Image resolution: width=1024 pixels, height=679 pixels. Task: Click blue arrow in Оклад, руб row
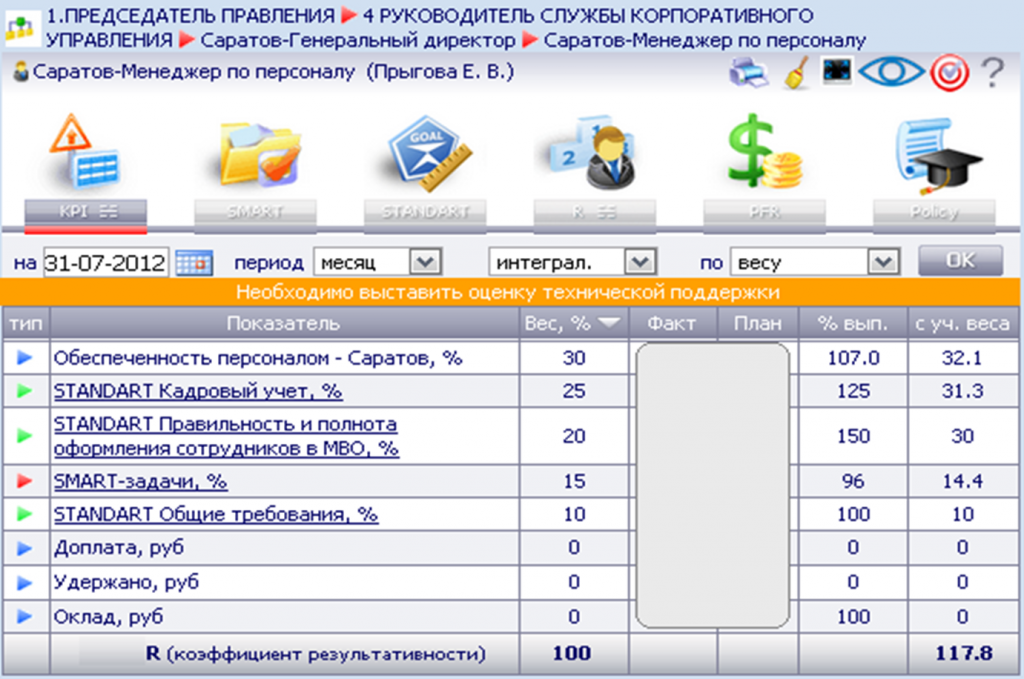click(x=25, y=616)
